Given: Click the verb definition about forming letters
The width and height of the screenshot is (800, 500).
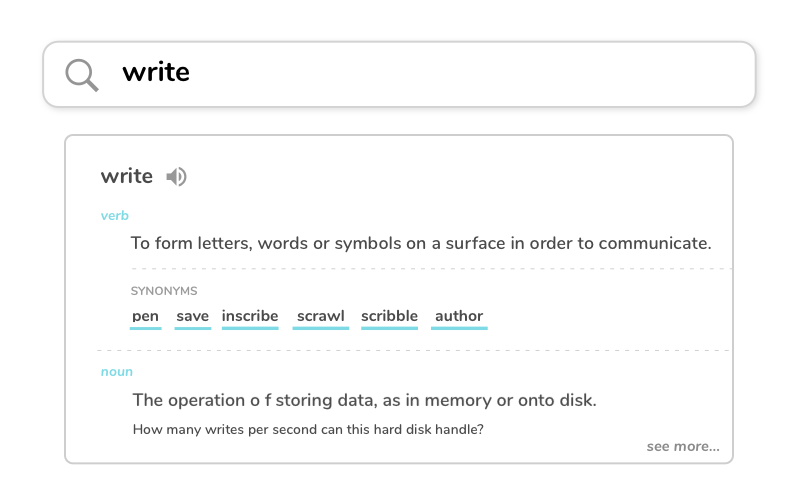Looking at the screenshot, I should (420, 243).
